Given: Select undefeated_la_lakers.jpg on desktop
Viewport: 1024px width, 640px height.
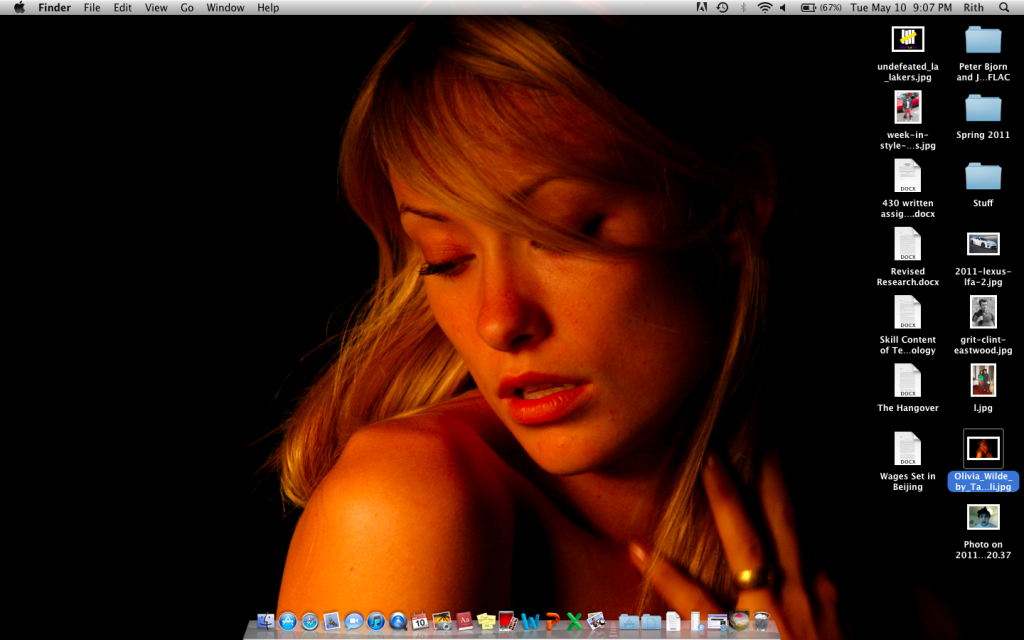Looking at the screenshot, I should [908, 54].
